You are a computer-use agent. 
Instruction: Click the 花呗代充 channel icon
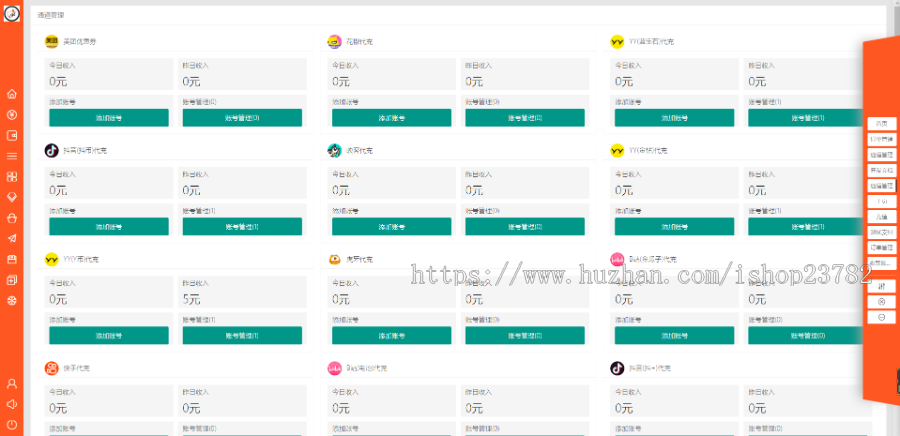(335, 41)
